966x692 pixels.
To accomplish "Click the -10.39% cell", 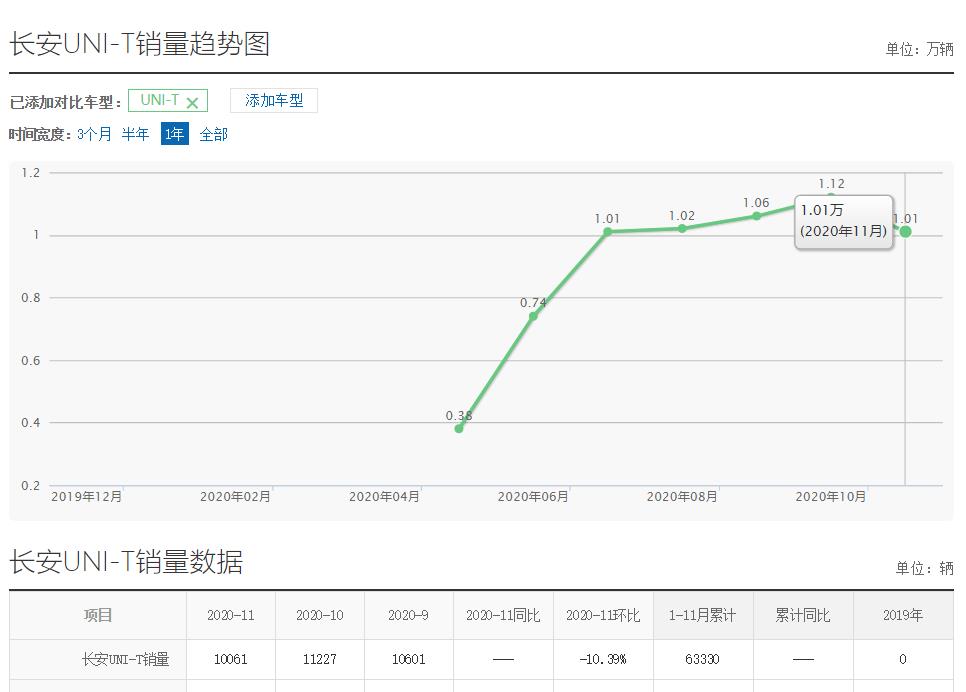I will pyautogui.click(x=603, y=659).
